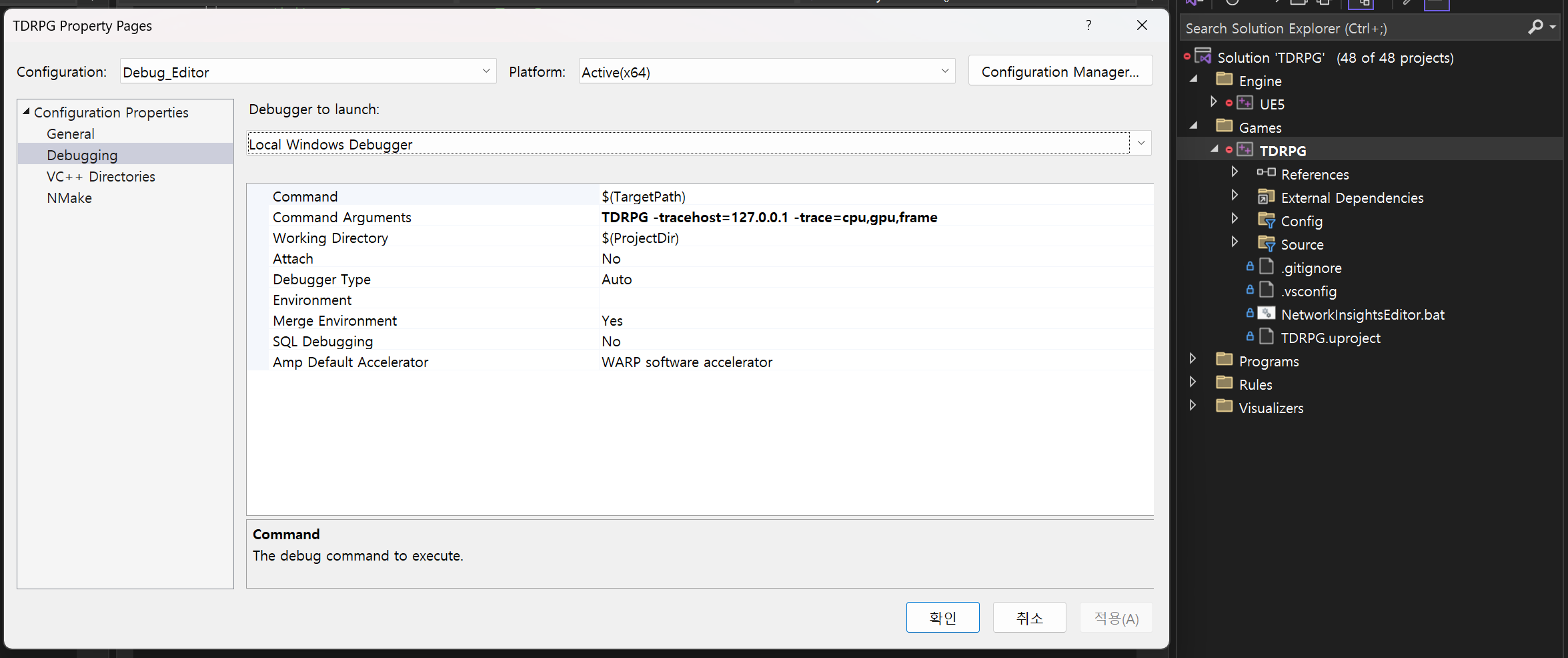Expand the UE5 project node
The width and height of the screenshot is (1568, 658).
coord(1214,102)
